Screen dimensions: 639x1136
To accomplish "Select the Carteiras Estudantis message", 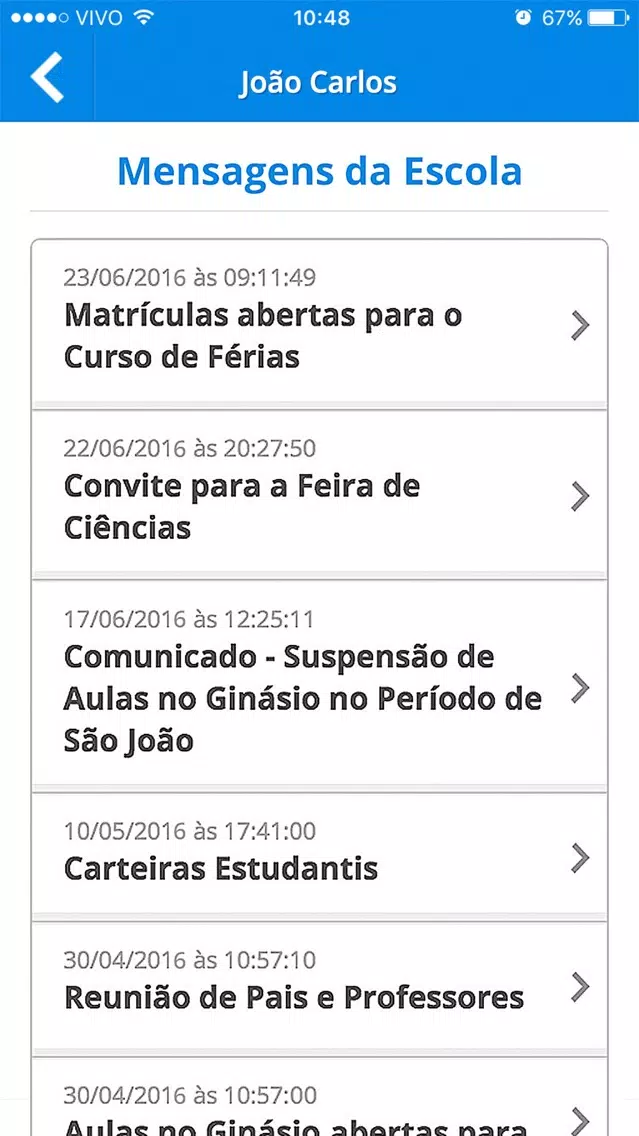I will pos(320,857).
